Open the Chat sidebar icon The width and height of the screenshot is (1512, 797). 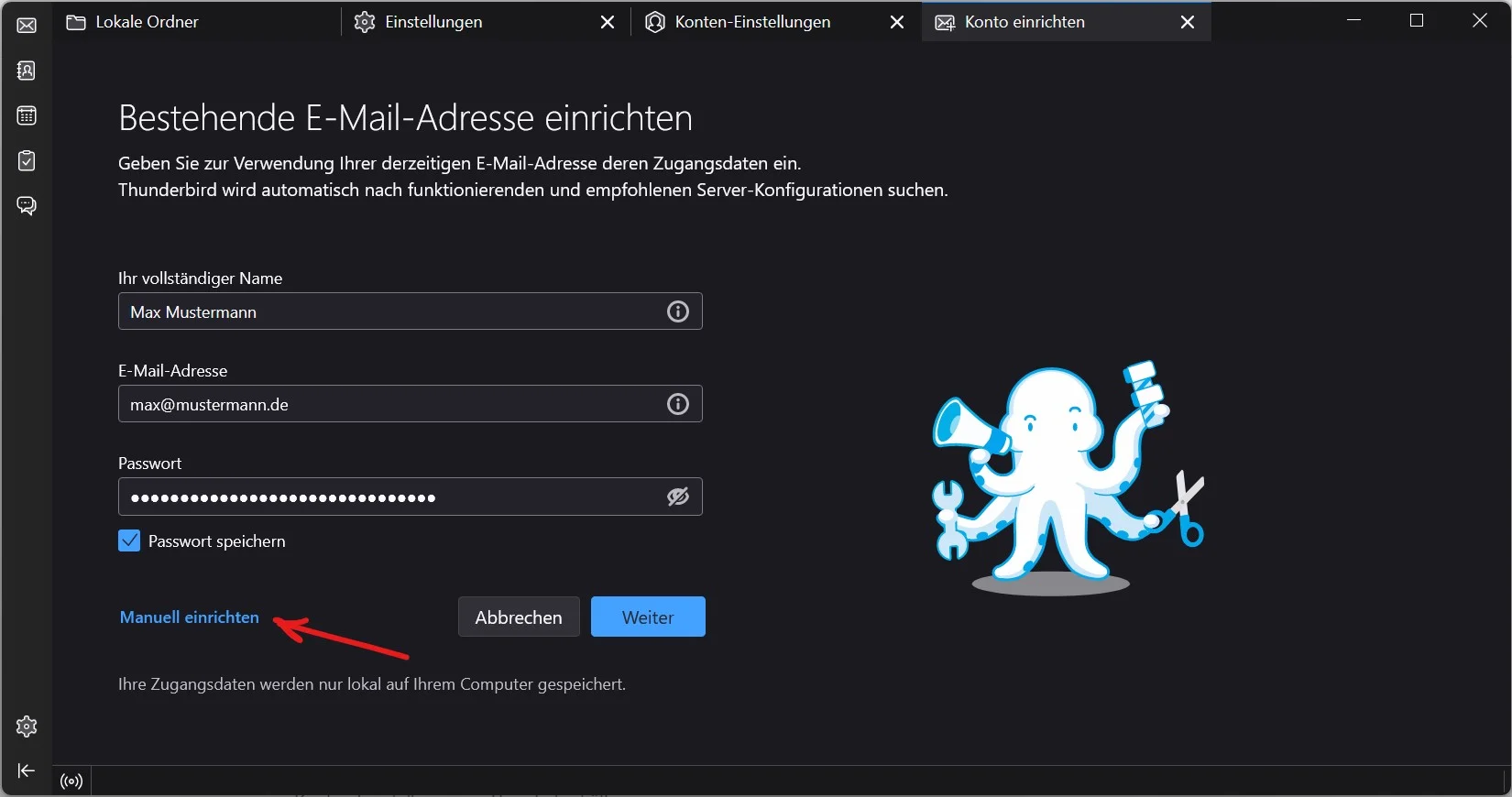27,205
